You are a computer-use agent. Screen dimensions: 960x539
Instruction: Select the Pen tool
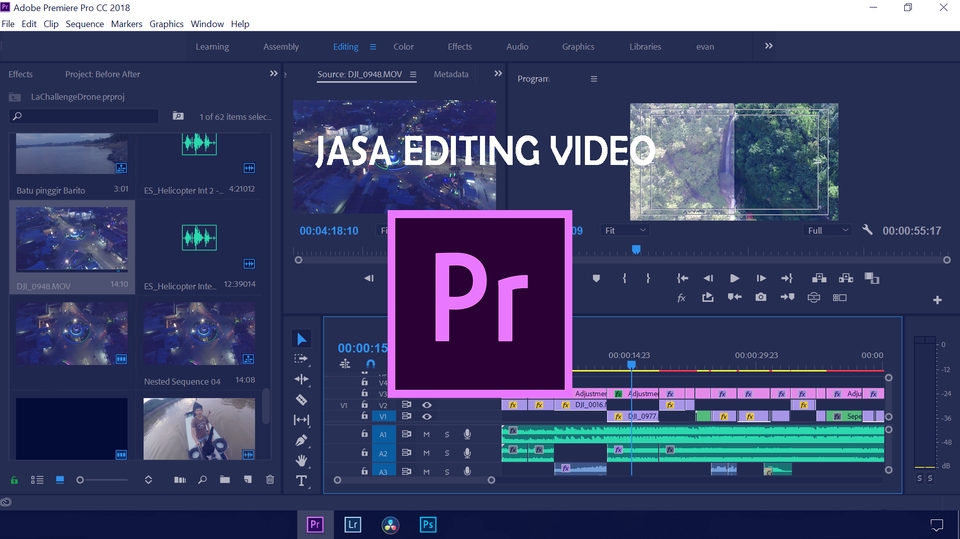(301, 440)
